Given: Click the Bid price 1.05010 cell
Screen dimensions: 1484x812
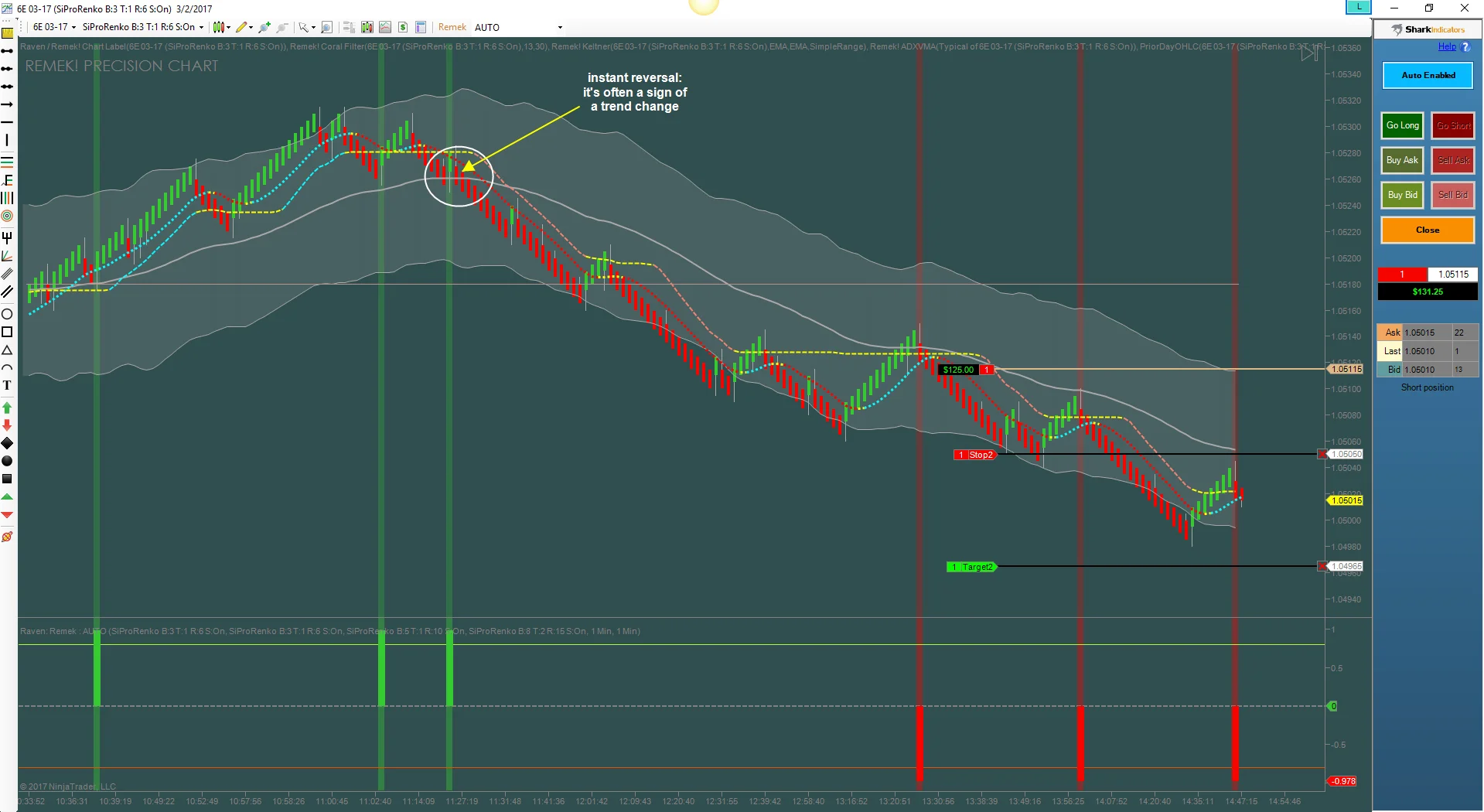Looking at the screenshot, I should tap(1427, 370).
